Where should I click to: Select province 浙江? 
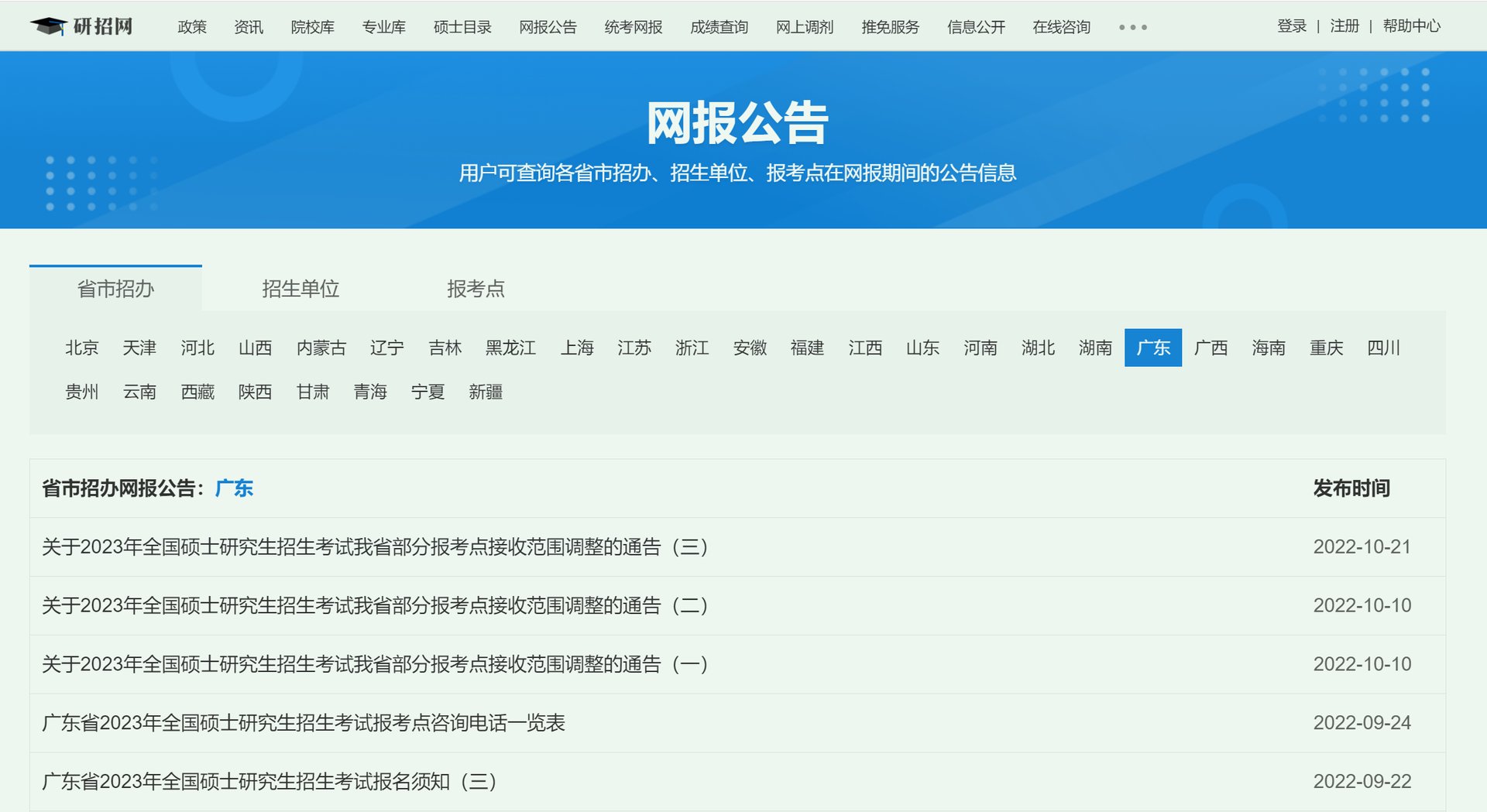click(x=692, y=348)
